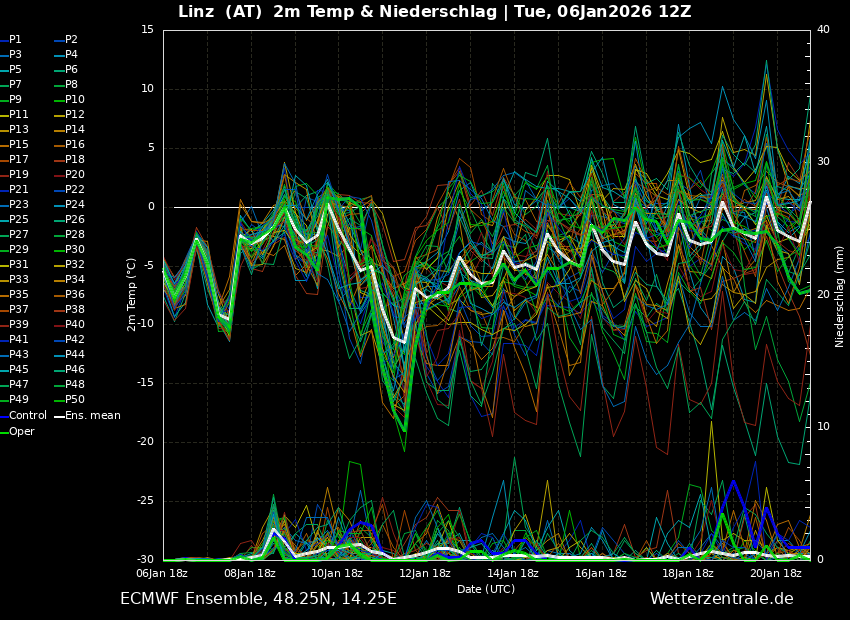Click the P50 legend entry
The height and width of the screenshot is (620, 850).
[x=74, y=400]
